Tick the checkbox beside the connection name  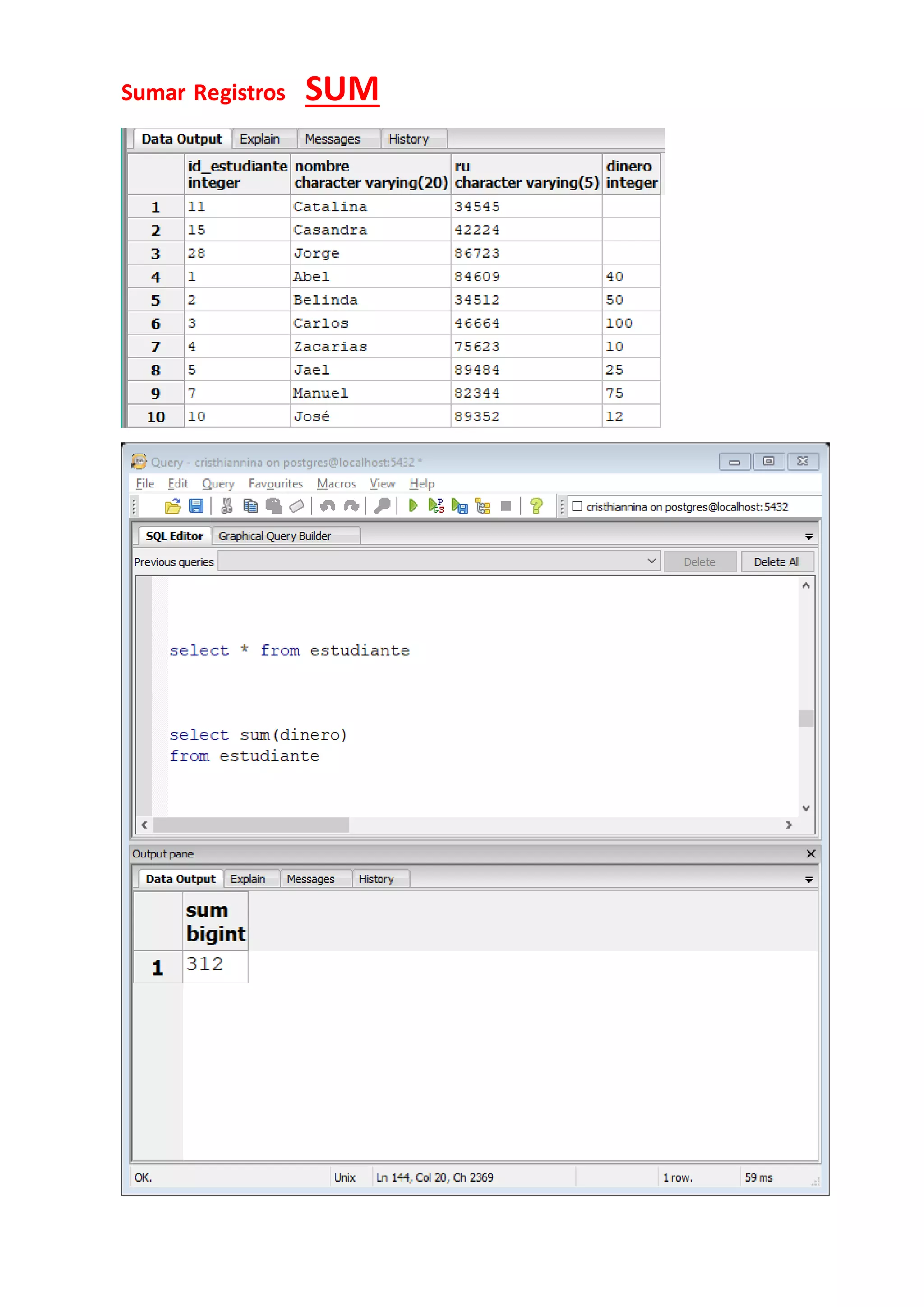point(577,506)
